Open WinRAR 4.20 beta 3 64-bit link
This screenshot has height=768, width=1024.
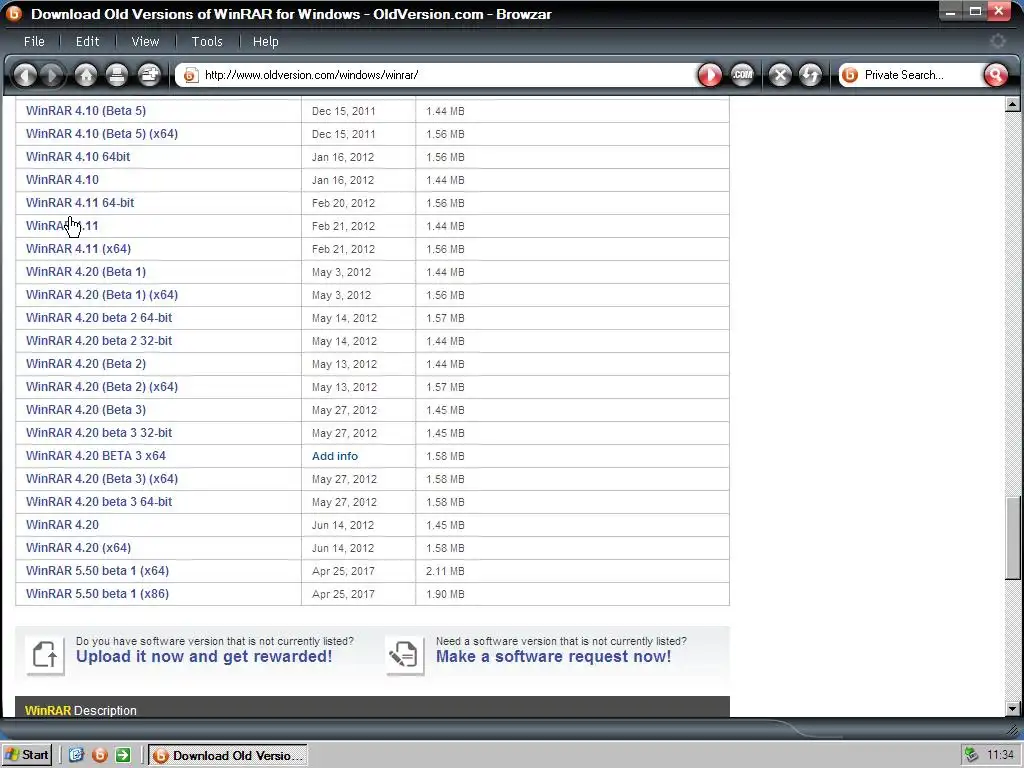pos(99,502)
